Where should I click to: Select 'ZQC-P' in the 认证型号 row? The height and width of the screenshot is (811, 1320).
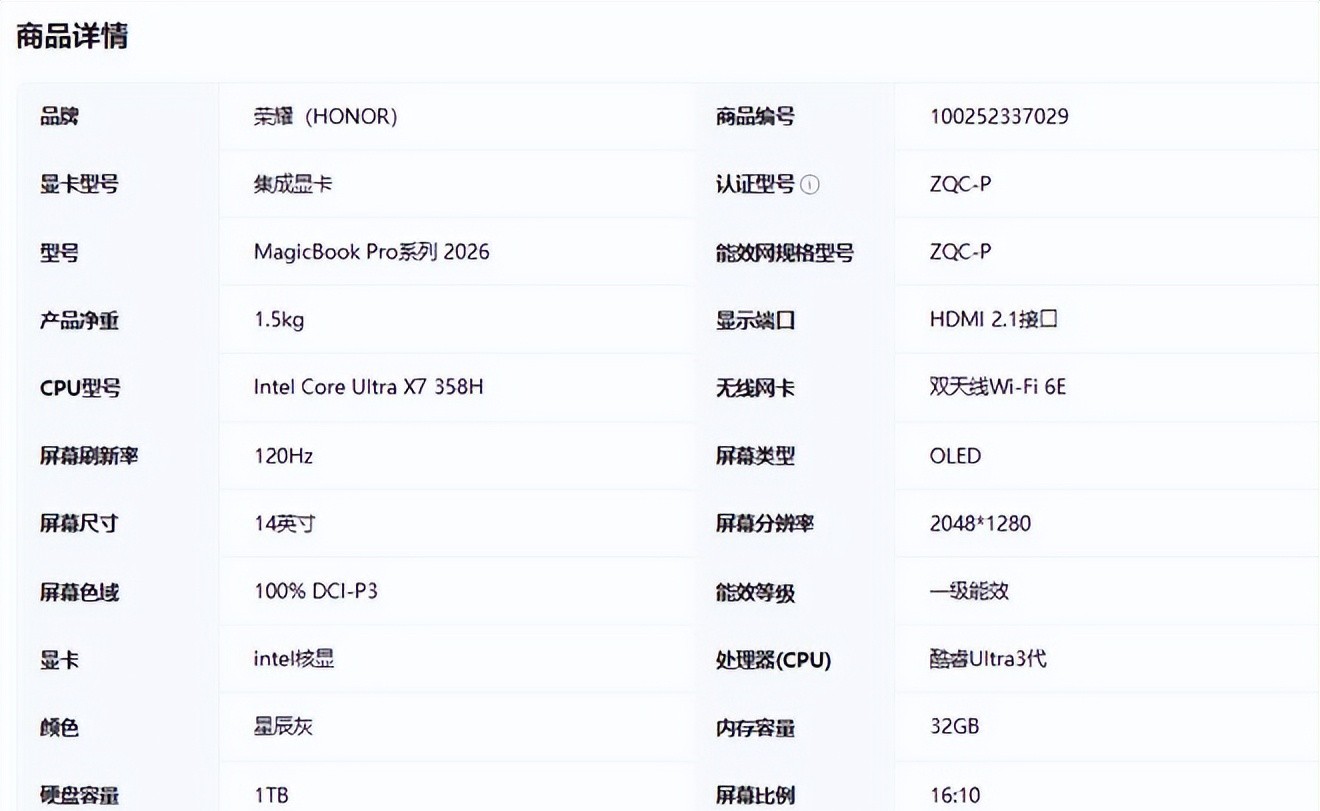pyautogui.click(x=960, y=184)
